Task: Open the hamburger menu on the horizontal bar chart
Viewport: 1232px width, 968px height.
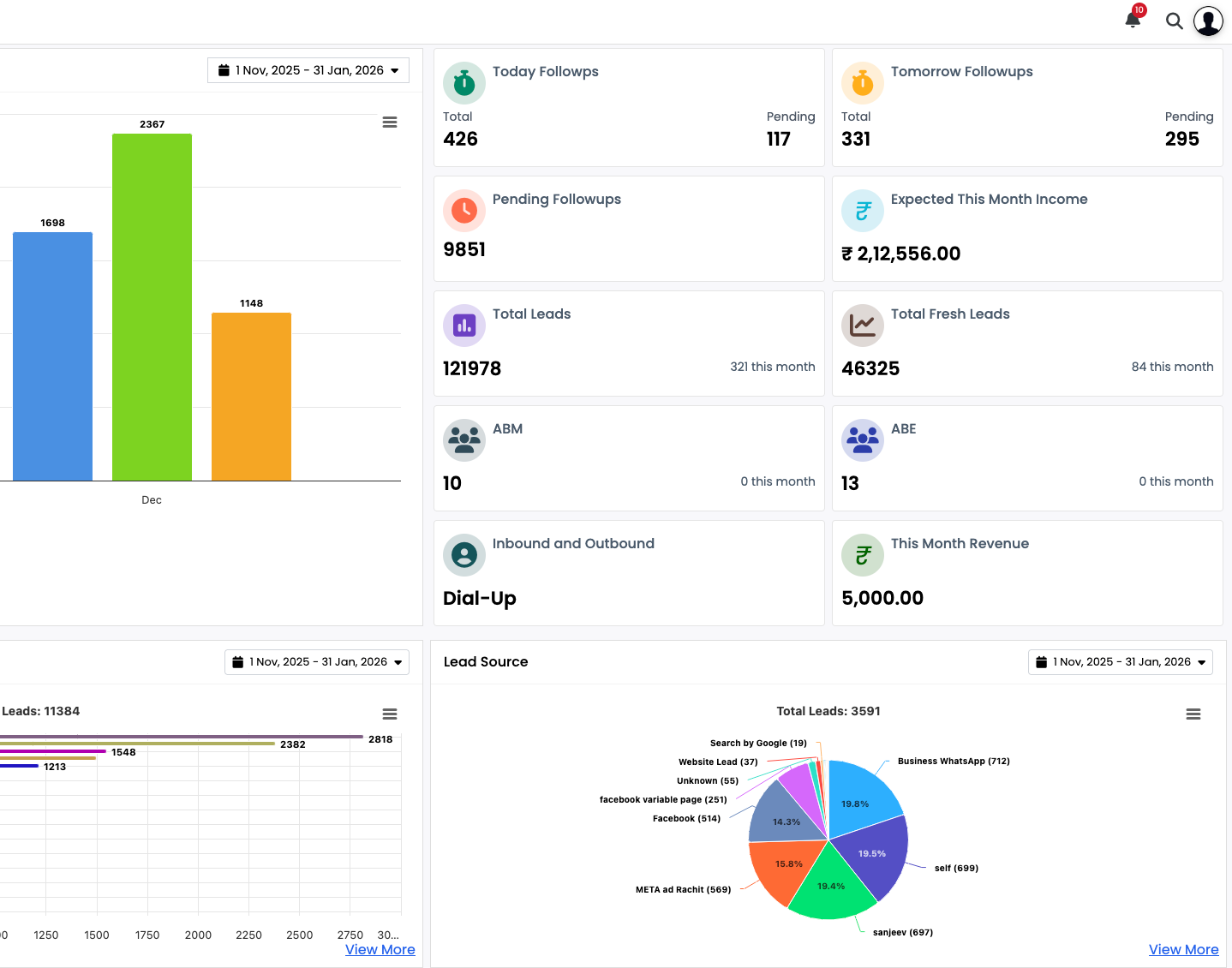Action: tap(390, 713)
